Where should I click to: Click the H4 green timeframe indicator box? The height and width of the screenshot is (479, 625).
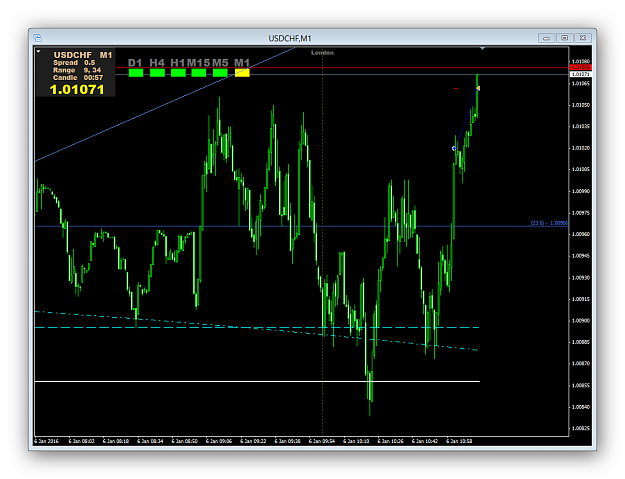[157, 73]
